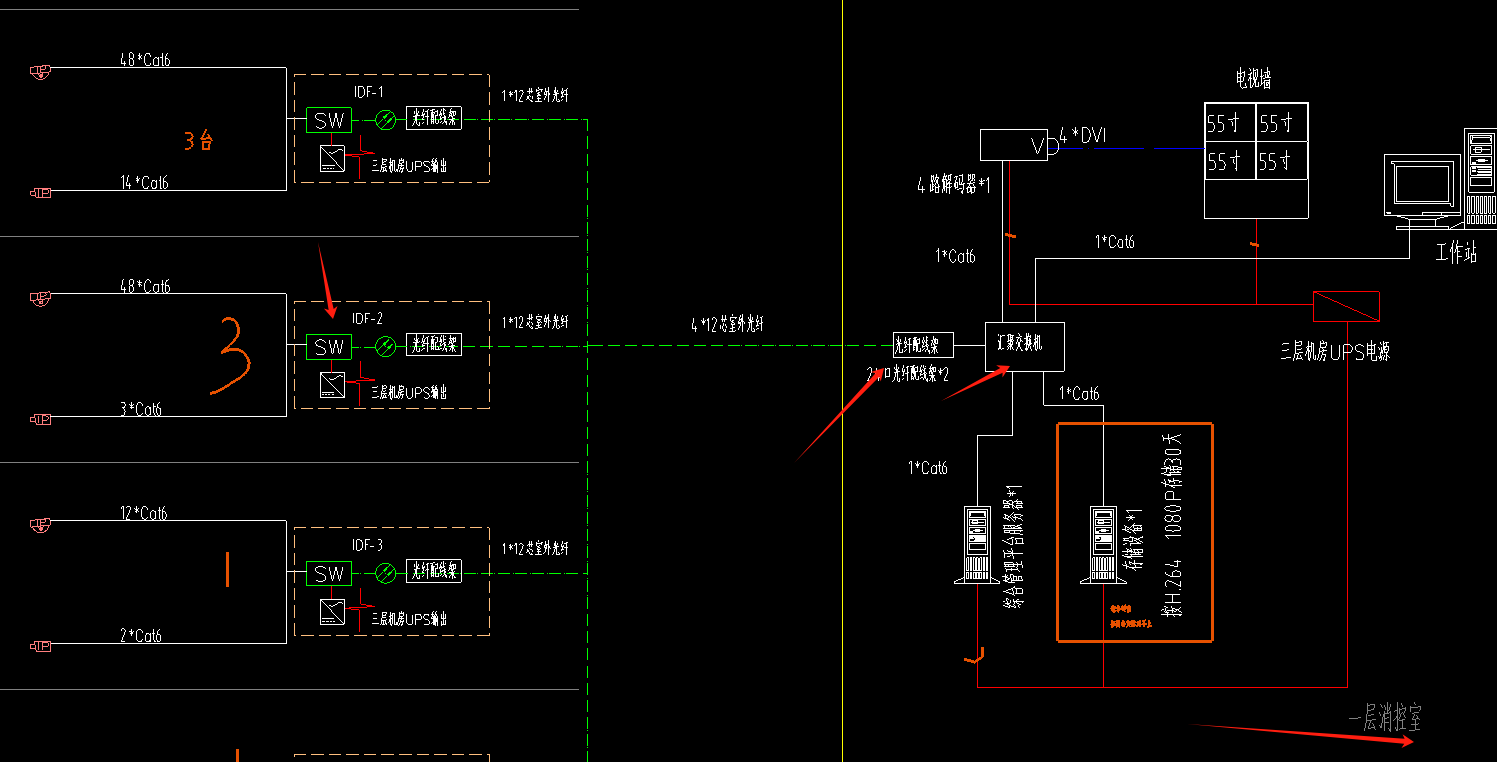1497x762 pixels.
Task: Click the 24口光纤配线架*2 label
Action: [907, 373]
